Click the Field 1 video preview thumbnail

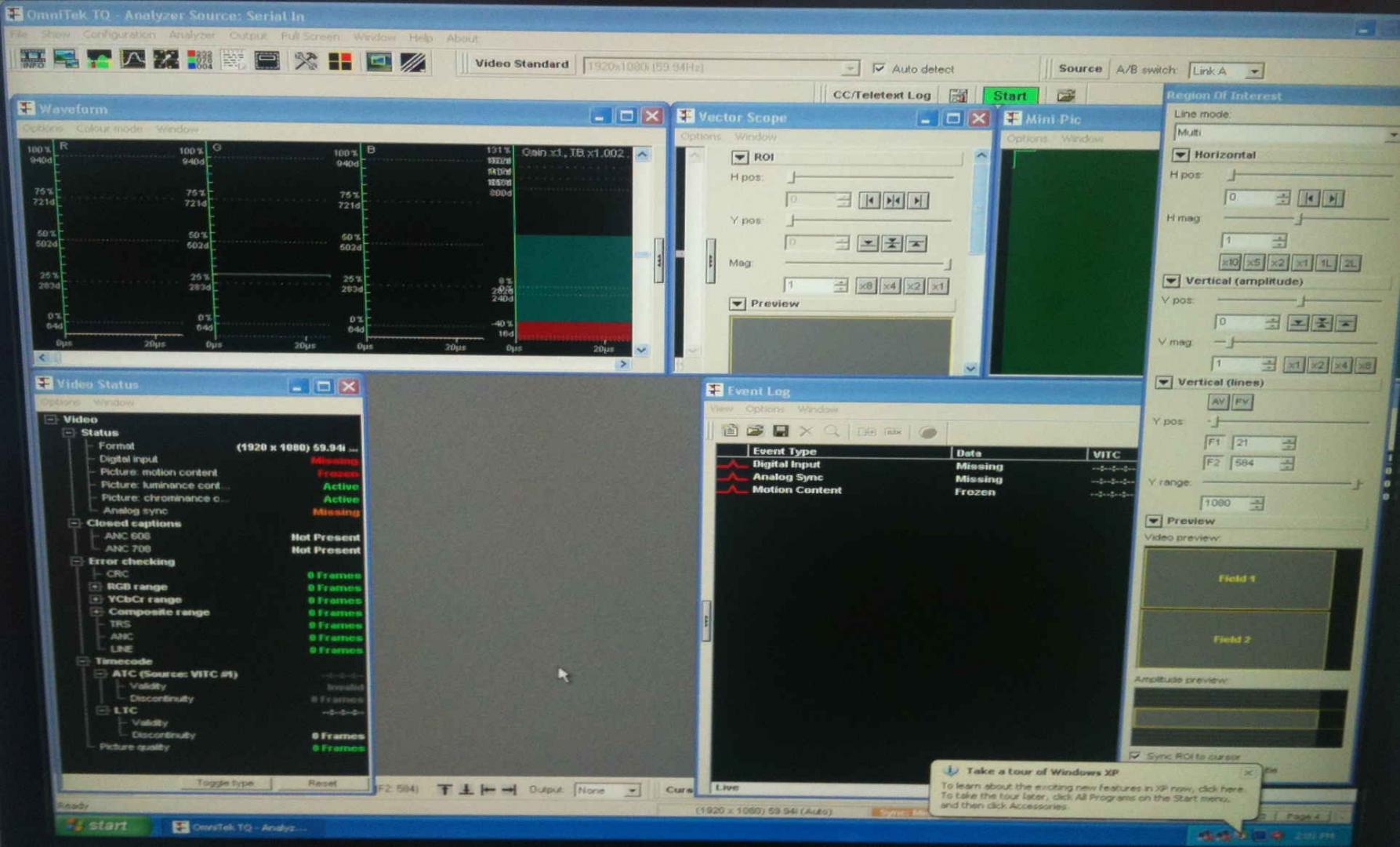1238,579
